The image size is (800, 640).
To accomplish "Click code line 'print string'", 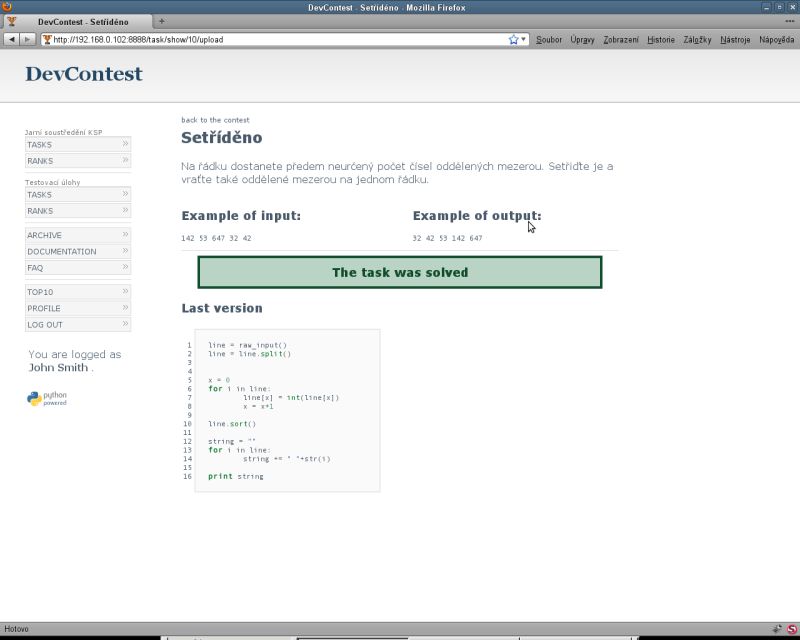I will tap(236, 476).
